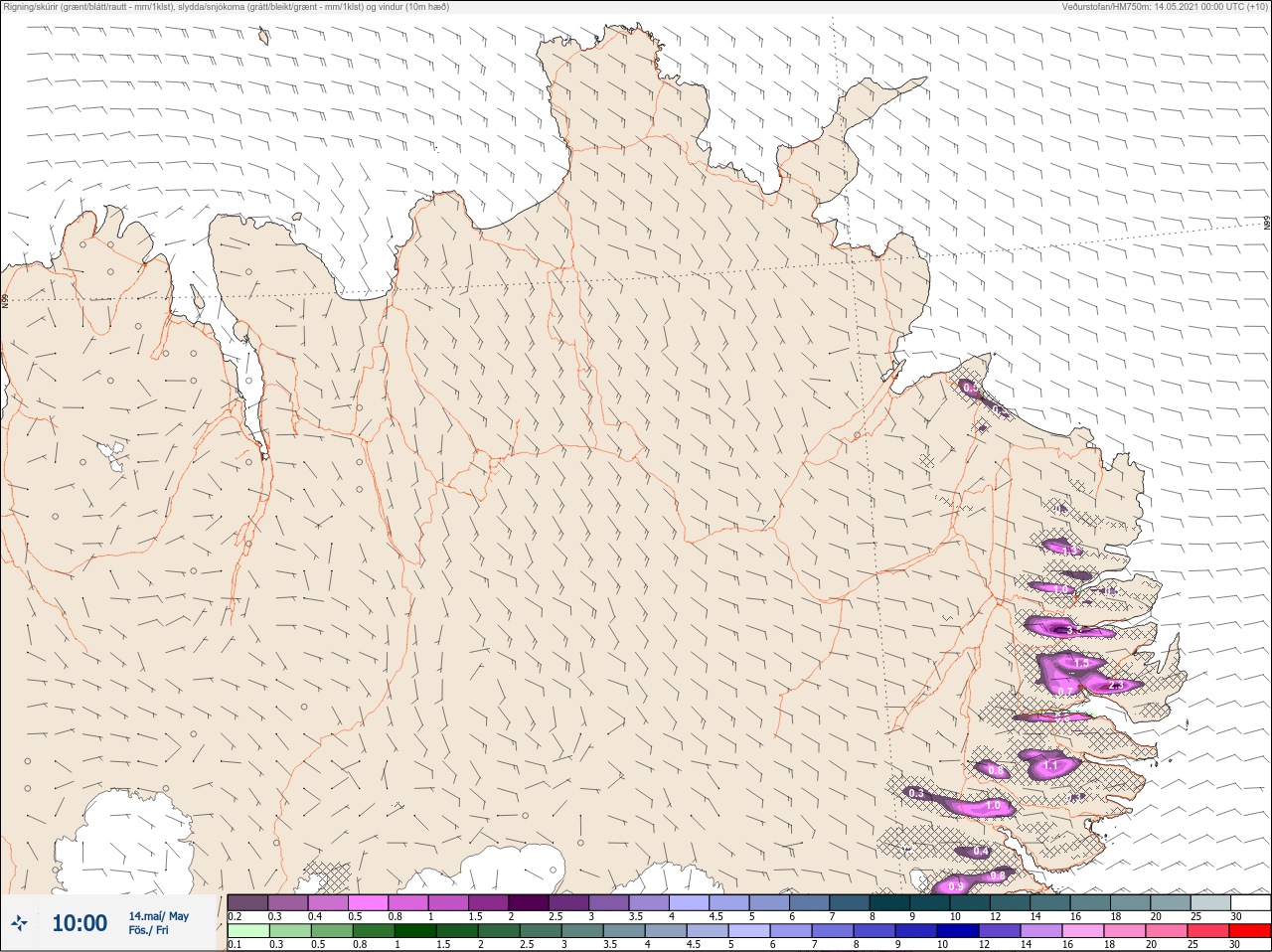Pick the bright red rain swatch labeled 30

click(1250, 931)
